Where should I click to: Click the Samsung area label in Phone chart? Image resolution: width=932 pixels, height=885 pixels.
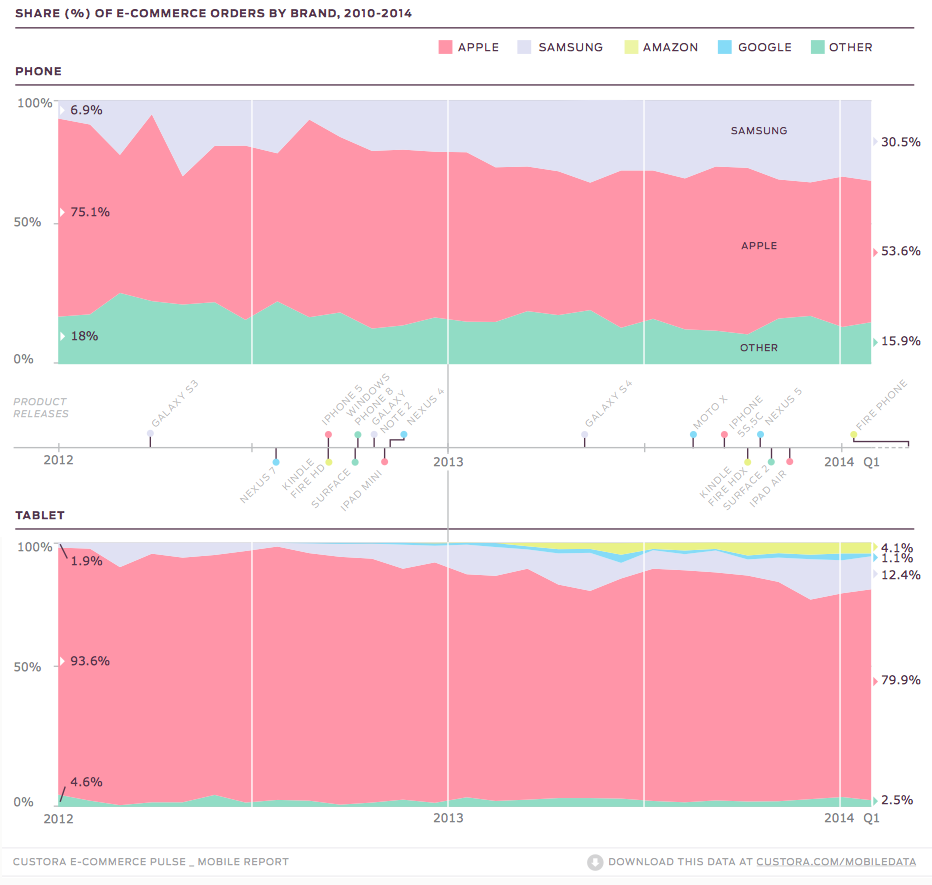[x=759, y=130]
